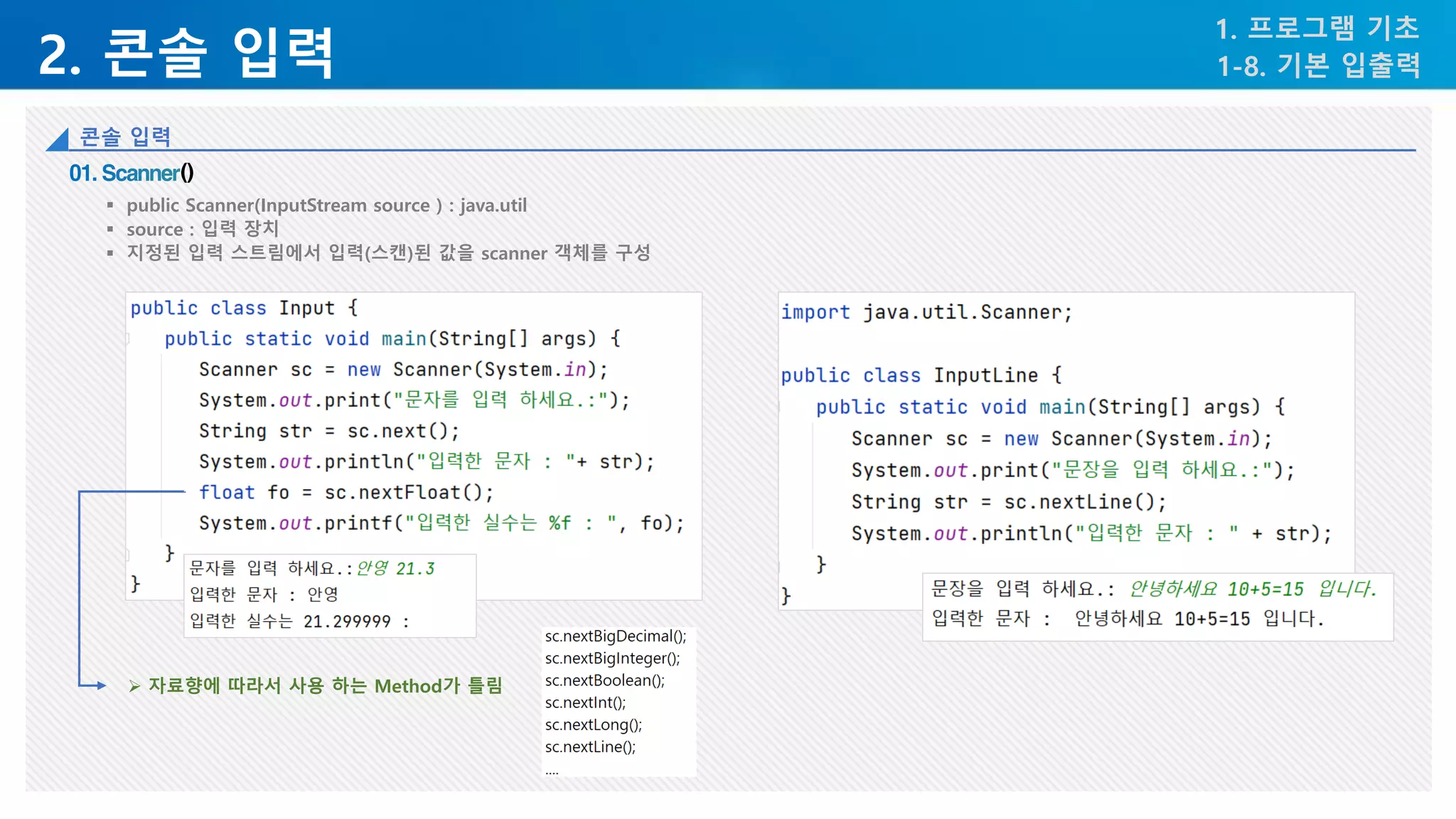Click the printf line with '입력한 실수는 %f'
The height and width of the screenshot is (819, 1456).
point(441,523)
